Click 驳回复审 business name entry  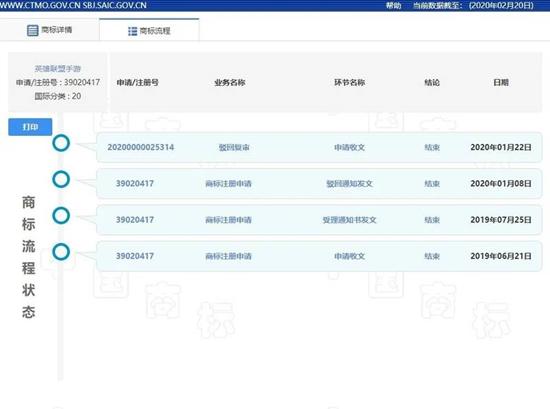(x=234, y=147)
